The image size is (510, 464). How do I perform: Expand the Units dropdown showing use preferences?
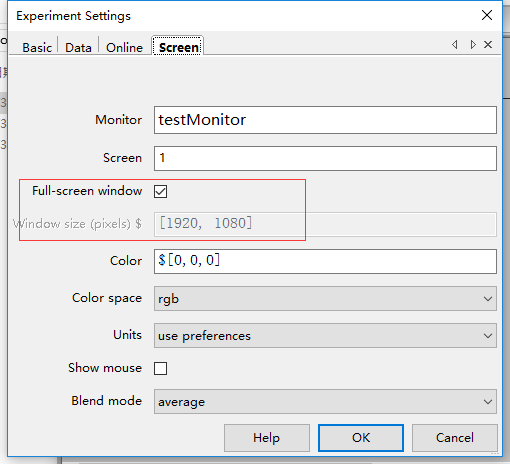click(x=325, y=336)
